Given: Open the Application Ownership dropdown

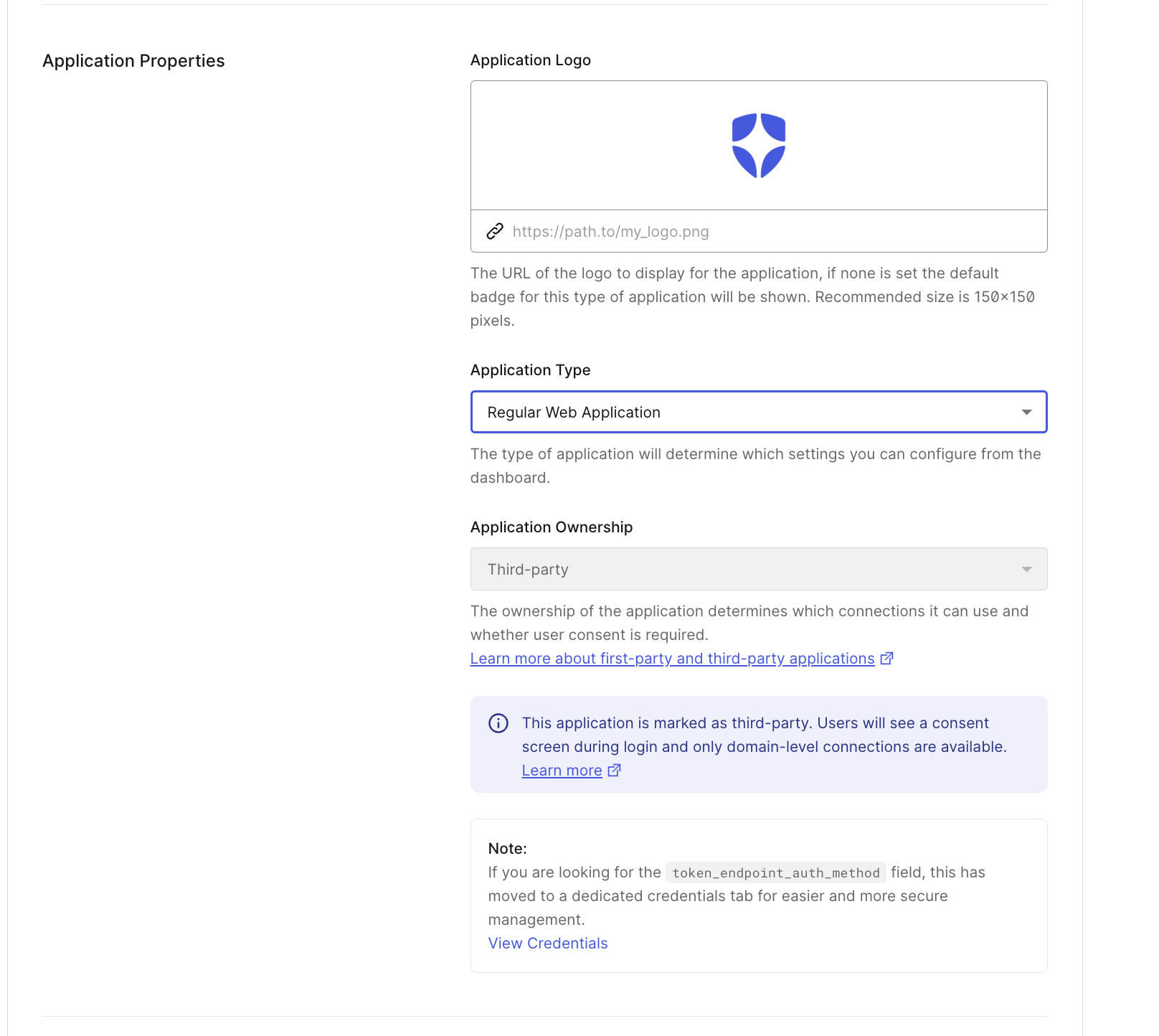Looking at the screenshot, I should pos(759,569).
